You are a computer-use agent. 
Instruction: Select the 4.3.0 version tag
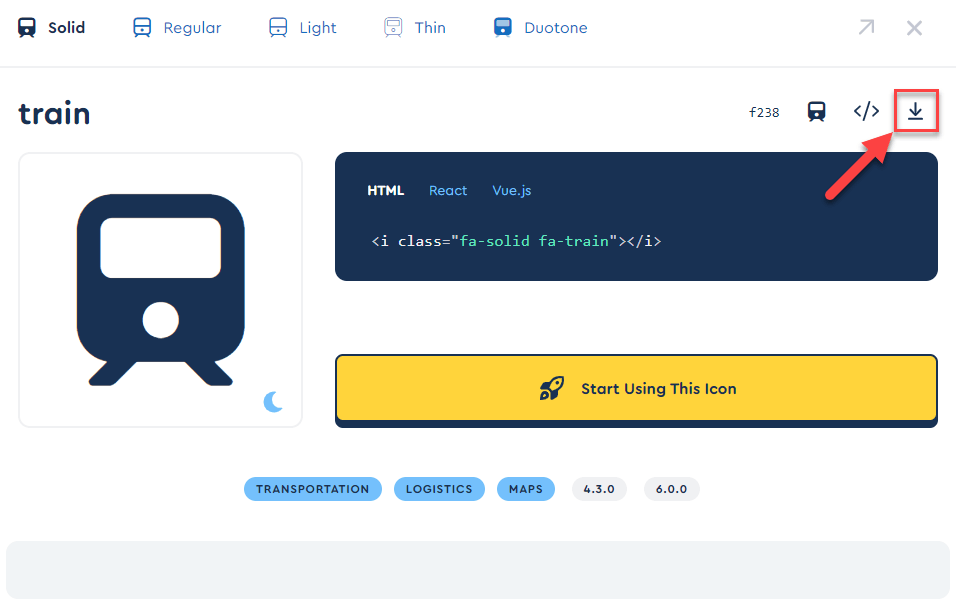(599, 489)
